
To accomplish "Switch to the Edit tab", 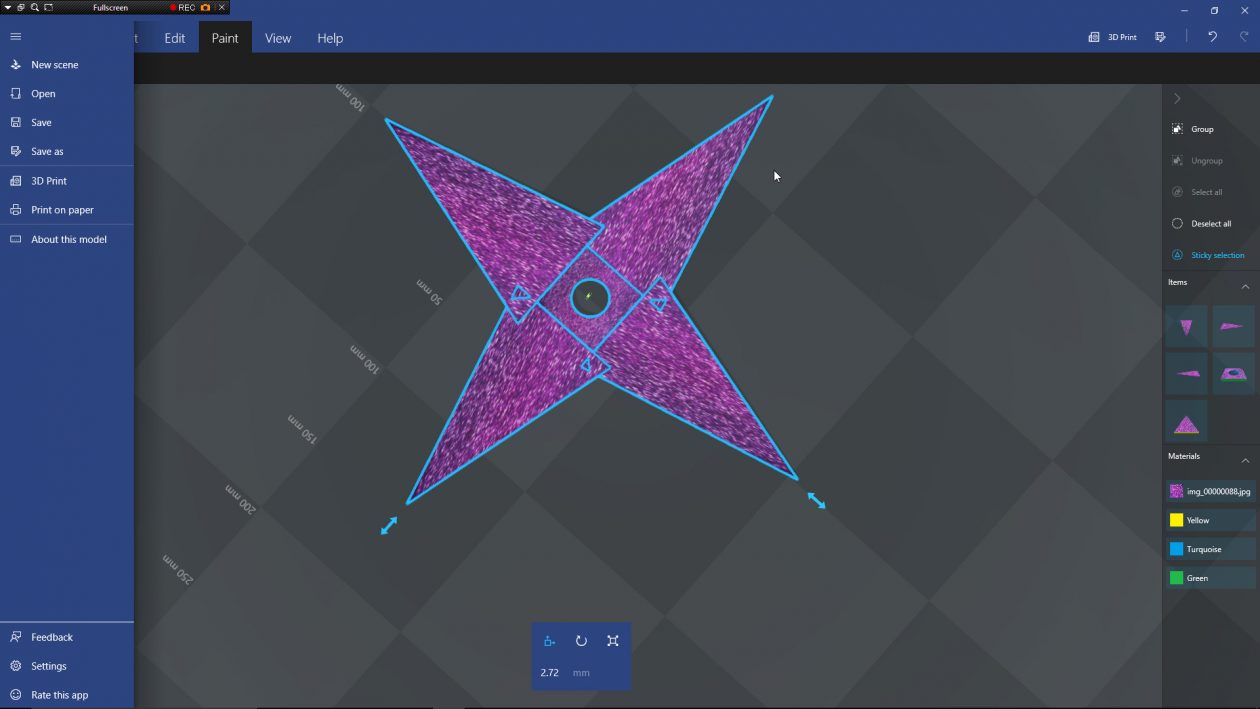I will [x=174, y=37].
